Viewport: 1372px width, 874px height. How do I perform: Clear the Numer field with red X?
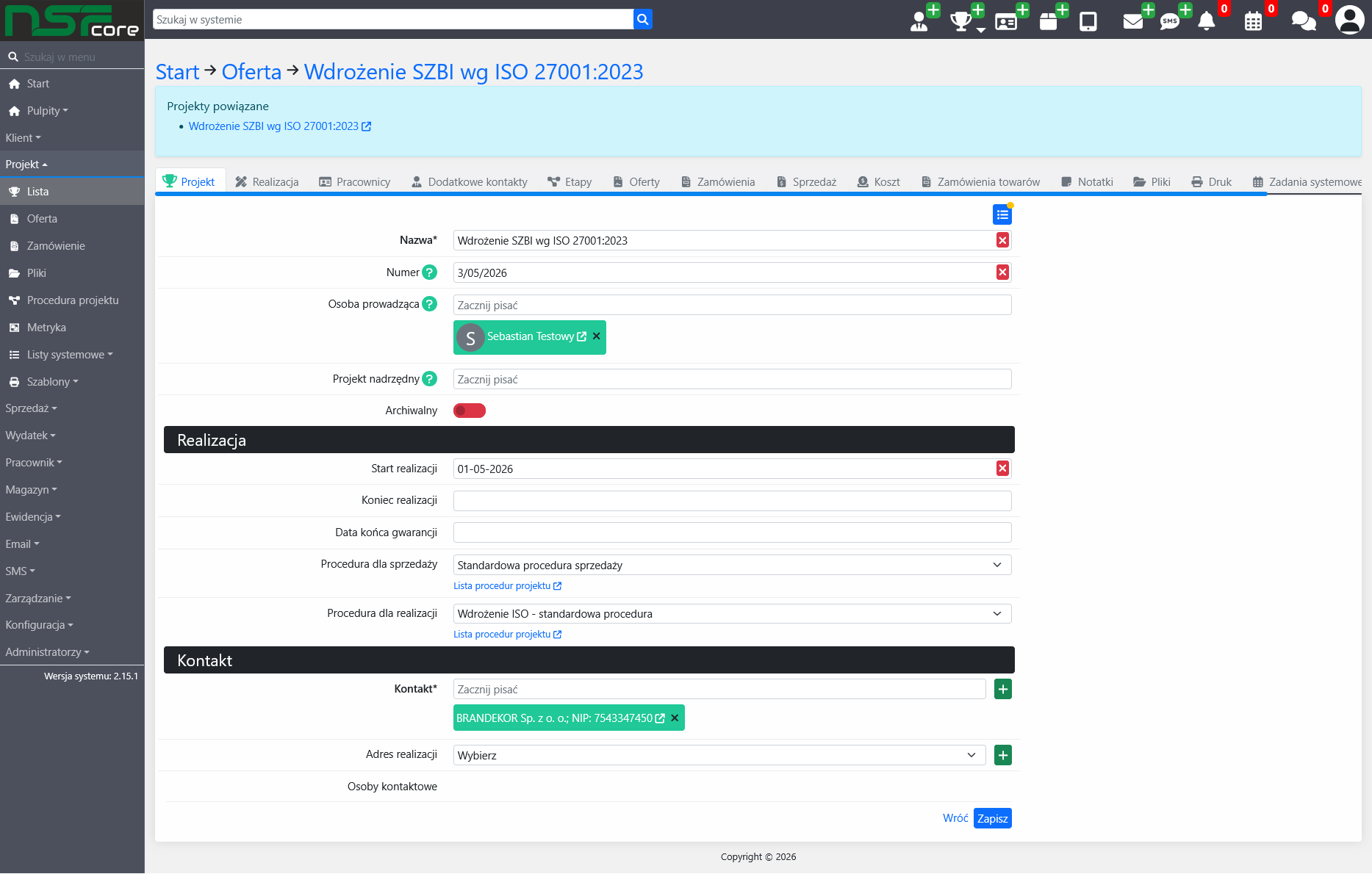[x=1002, y=272]
